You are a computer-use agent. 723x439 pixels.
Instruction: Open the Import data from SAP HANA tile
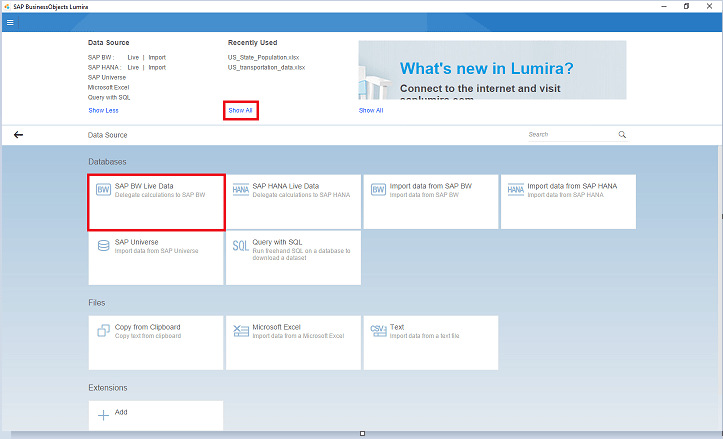click(x=568, y=202)
